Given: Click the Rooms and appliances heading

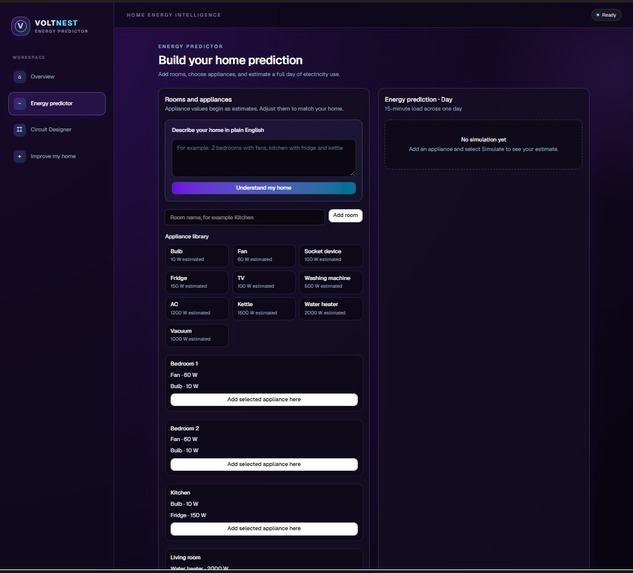Looking at the screenshot, I should pos(198,100).
